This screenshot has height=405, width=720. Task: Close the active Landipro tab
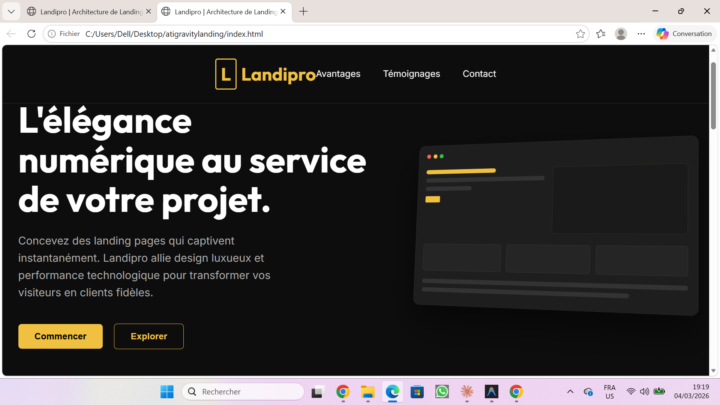point(283,11)
